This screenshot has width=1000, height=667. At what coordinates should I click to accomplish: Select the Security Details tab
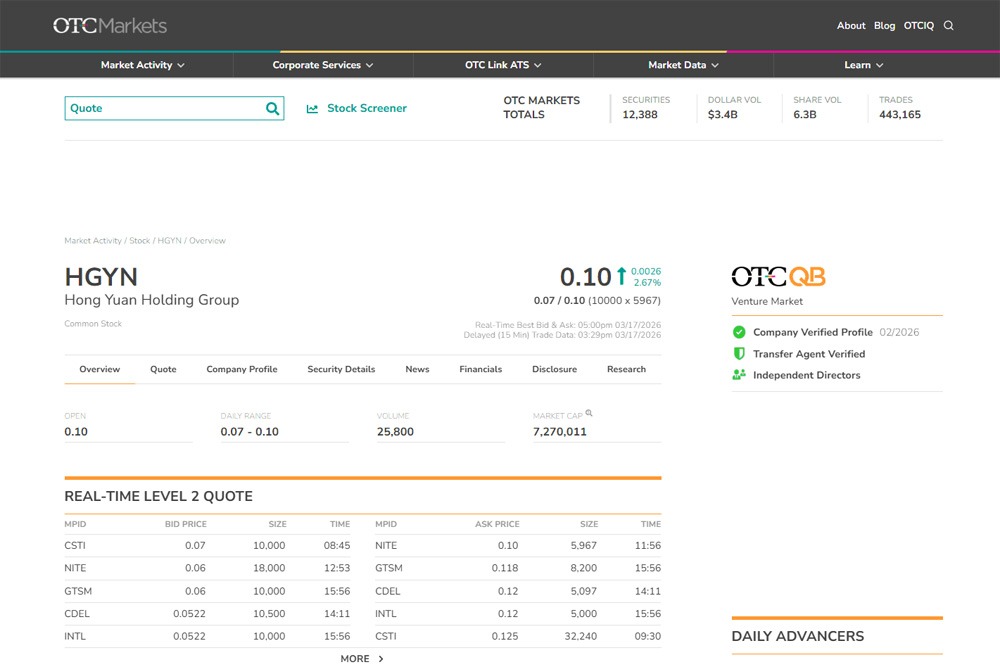click(341, 369)
